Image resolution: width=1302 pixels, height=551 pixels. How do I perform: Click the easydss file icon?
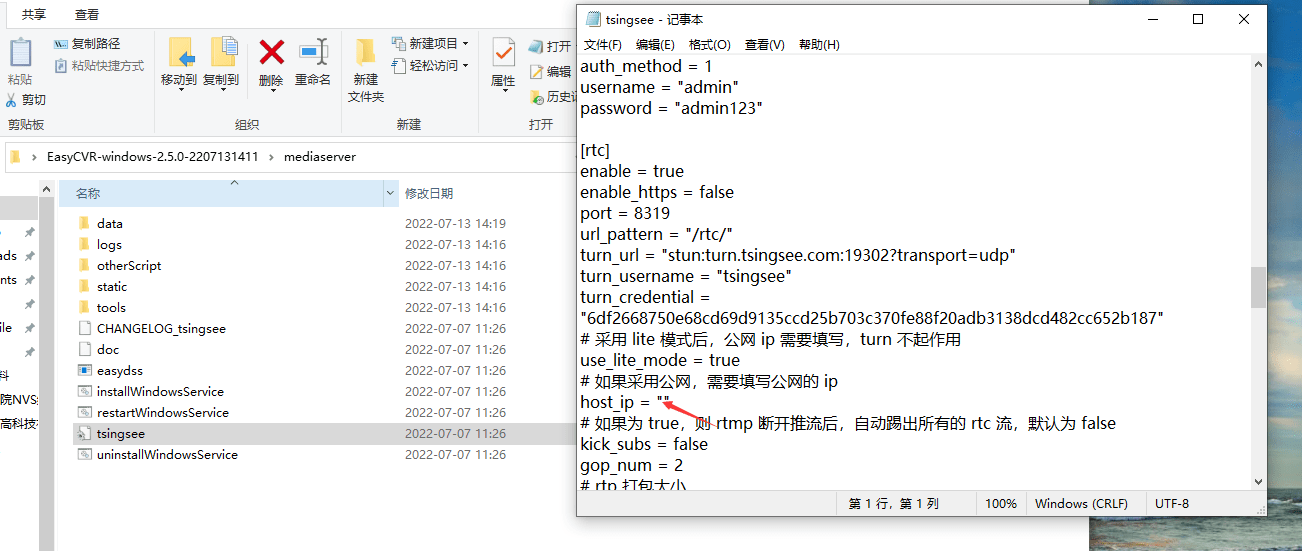tap(84, 371)
